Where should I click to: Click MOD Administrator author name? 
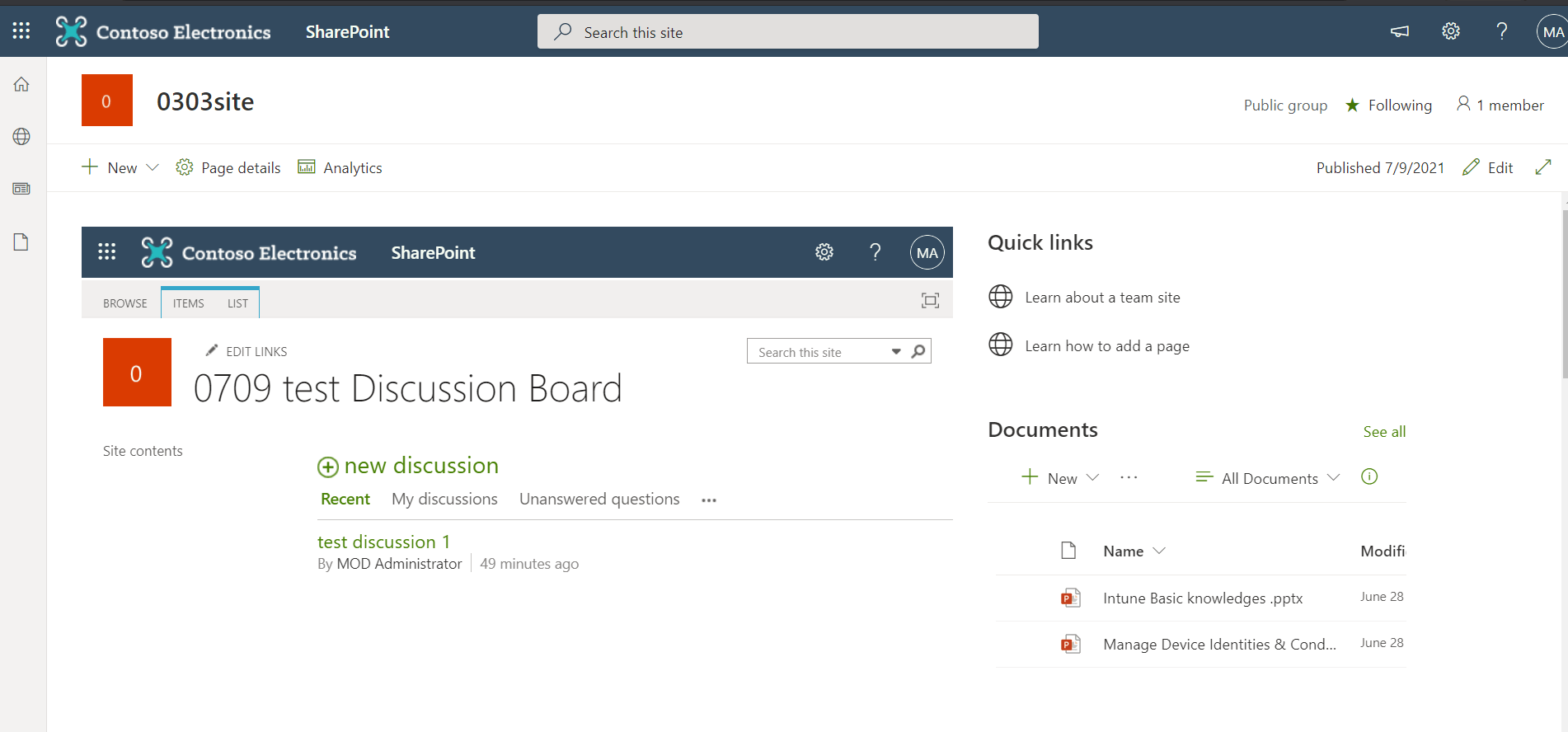click(400, 564)
